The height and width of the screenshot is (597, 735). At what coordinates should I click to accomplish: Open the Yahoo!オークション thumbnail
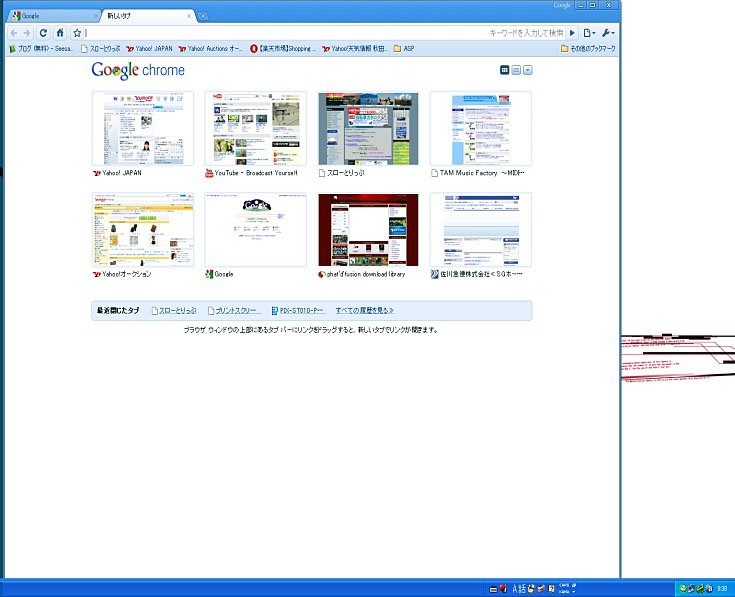point(143,230)
